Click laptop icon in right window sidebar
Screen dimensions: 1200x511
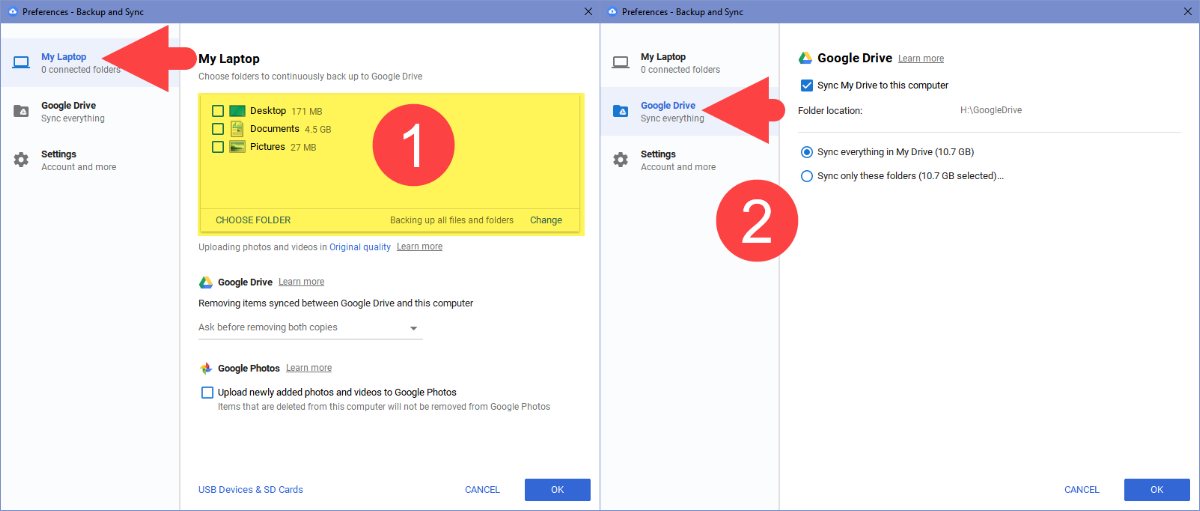click(x=620, y=63)
